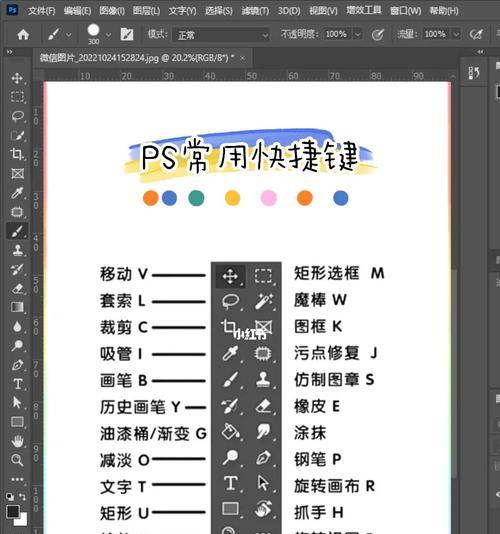The image size is (500, 534).
Task: Click the 流量 100% value field
Action: (436, 34)
